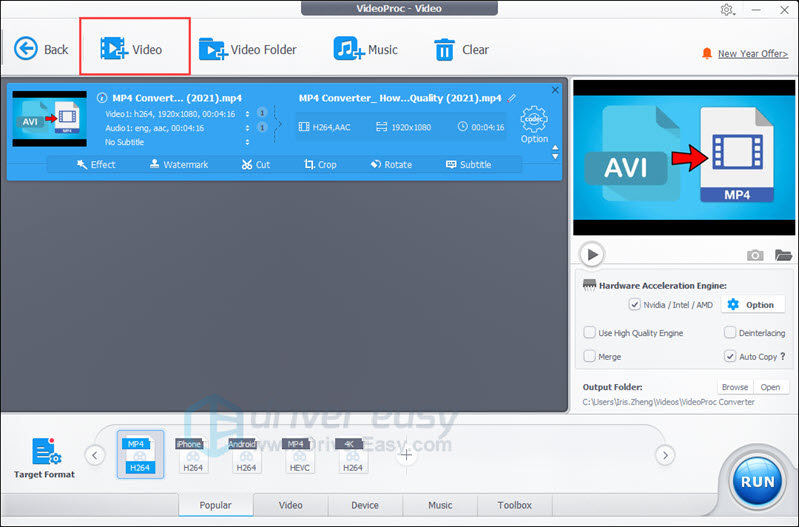
Task: Start conversion with RUN button
Action: 757,482
